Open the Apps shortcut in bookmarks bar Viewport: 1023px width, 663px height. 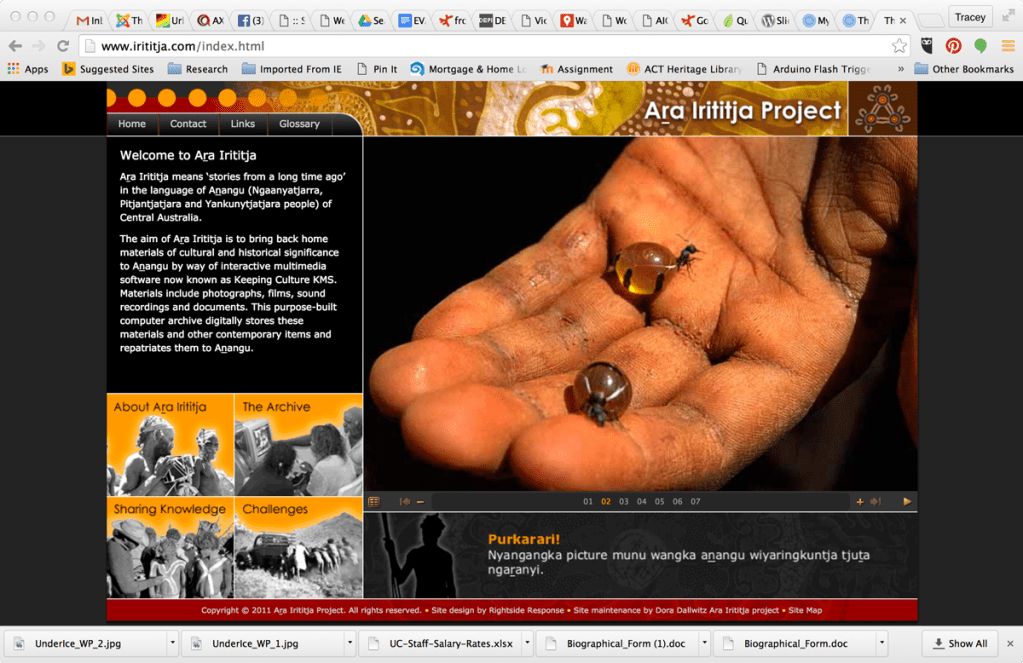click(x=28, y=69)
